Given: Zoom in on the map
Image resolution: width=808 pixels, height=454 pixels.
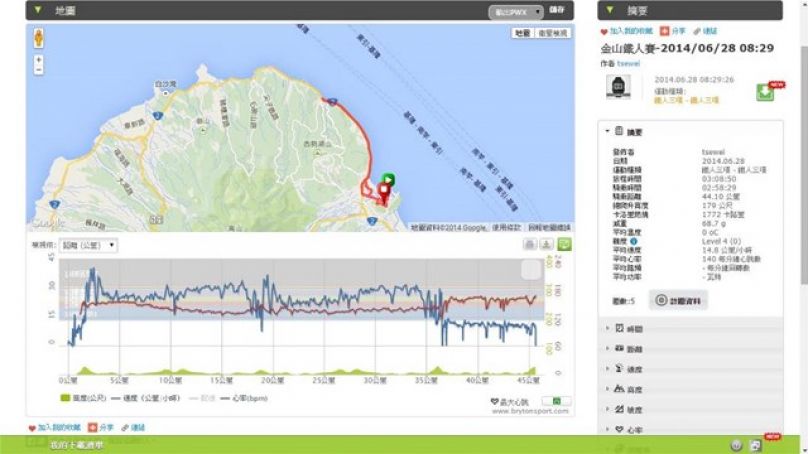Looking at the screenshot, I should pyautogui.click(x=39, y=60).
